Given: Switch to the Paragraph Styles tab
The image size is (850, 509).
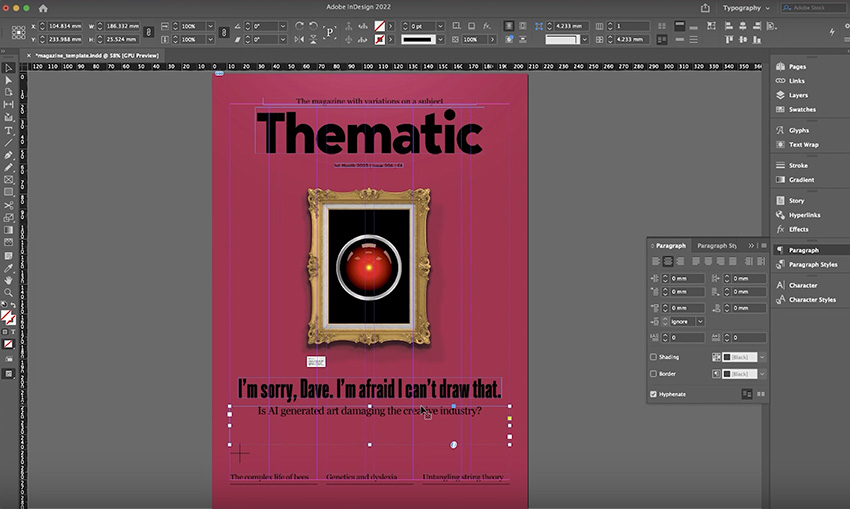Looking at the screenshot, I should coord(716,245).
